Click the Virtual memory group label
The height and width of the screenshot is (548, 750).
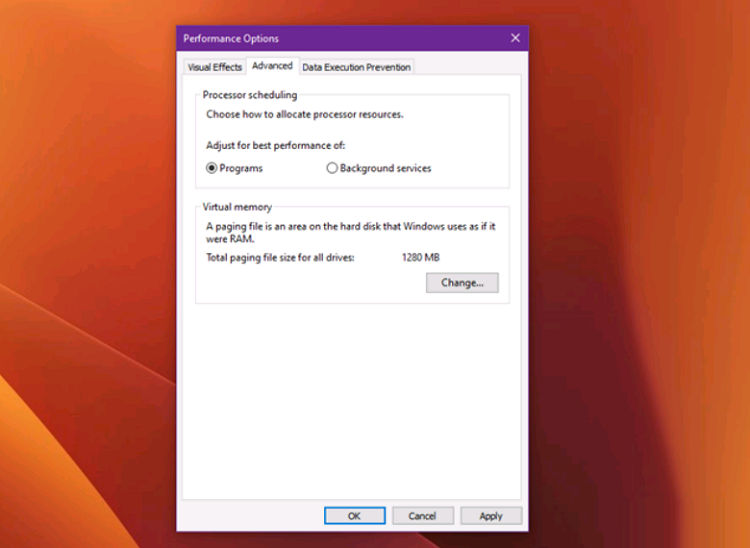pyautogui.click(x=237, y=207)
